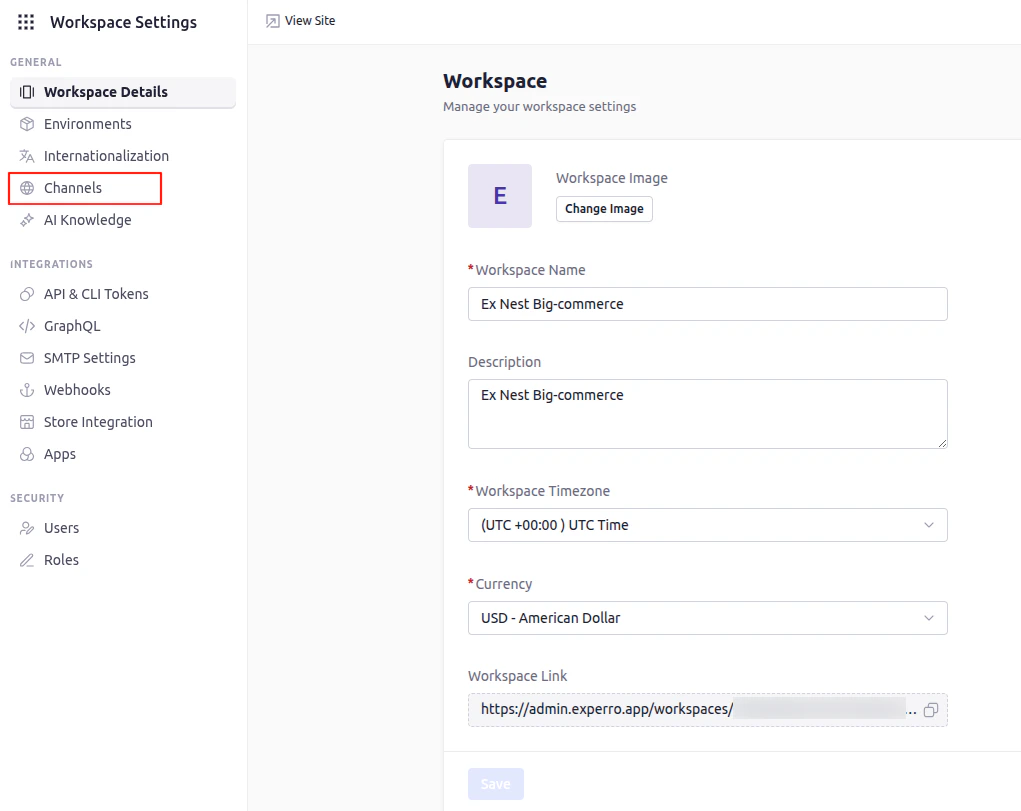Click the Channels globe icon

point(27,188)
